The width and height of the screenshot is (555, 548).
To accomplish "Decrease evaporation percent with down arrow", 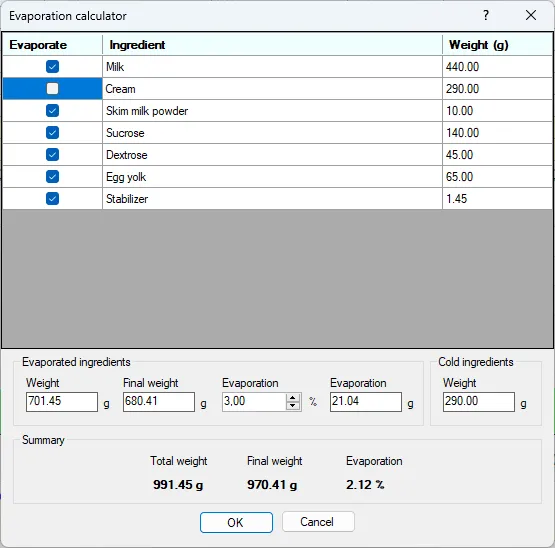I will click(x=293, y=406).
